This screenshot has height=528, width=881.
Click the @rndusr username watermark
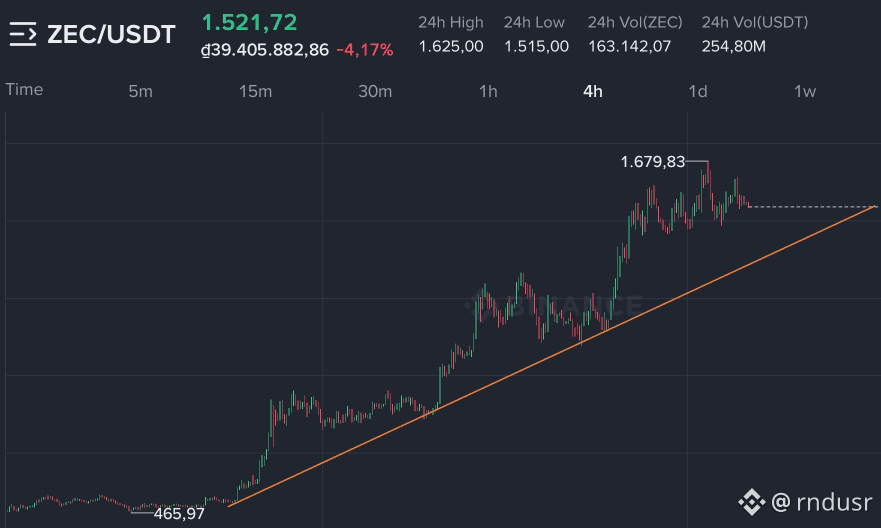[x=821, y=502]
